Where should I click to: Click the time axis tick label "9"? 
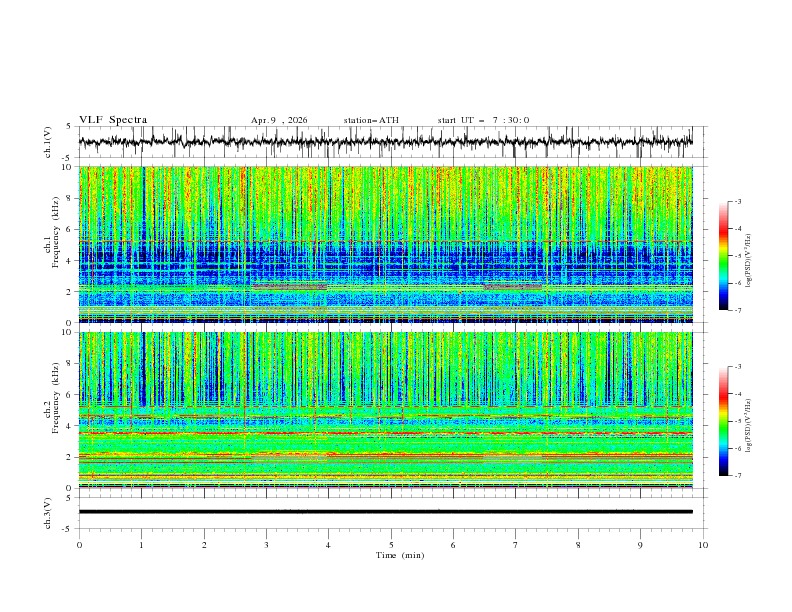[640, 545]
